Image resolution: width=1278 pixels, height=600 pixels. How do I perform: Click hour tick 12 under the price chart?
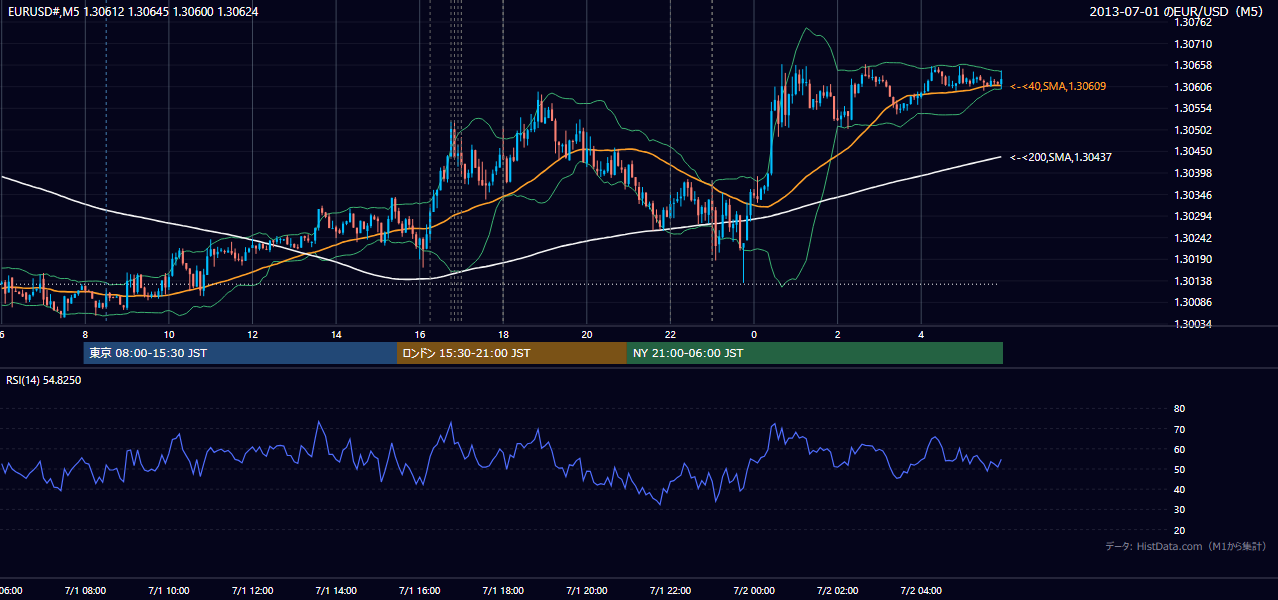tap(253, 335)
